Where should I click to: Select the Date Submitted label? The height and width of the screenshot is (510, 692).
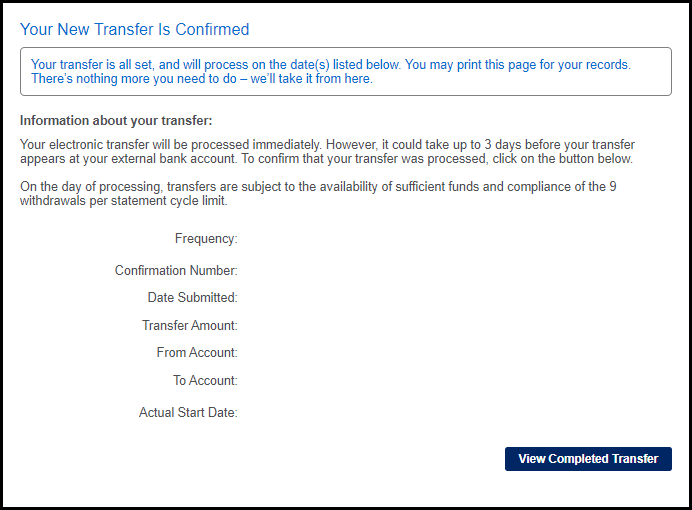point(192,298)
